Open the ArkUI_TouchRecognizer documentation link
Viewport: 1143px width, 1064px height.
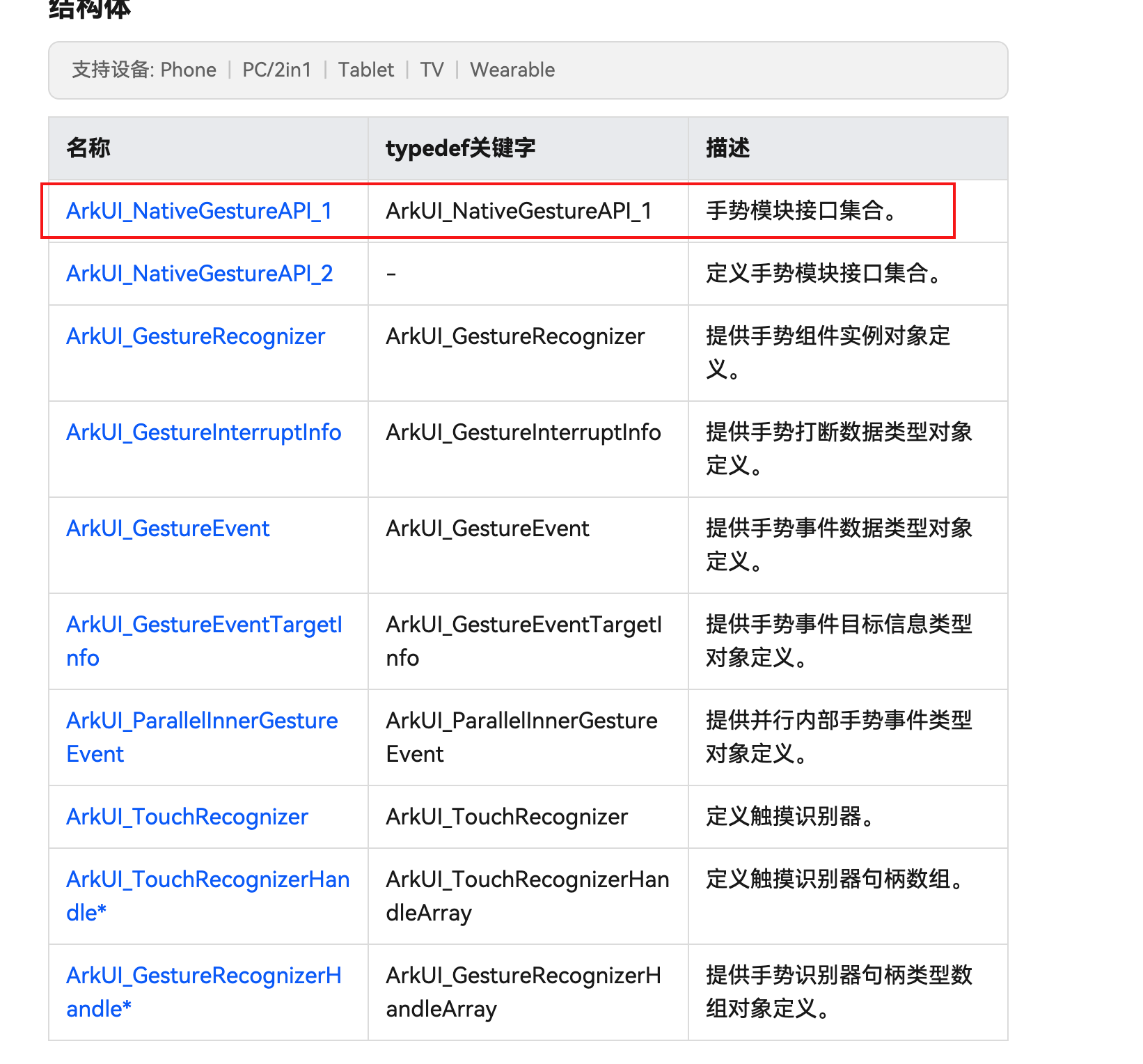click(187, 816)
